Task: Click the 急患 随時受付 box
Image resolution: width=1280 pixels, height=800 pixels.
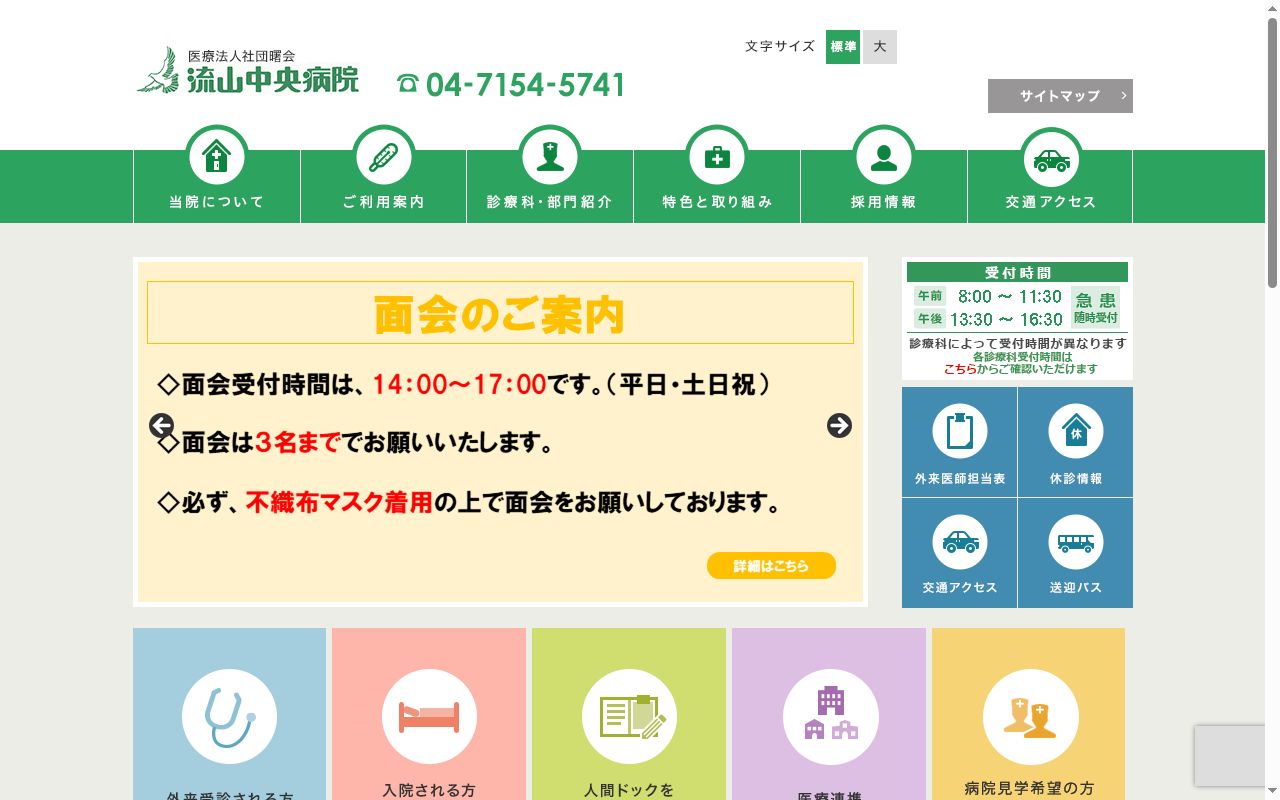Action: coord(1096,307)
